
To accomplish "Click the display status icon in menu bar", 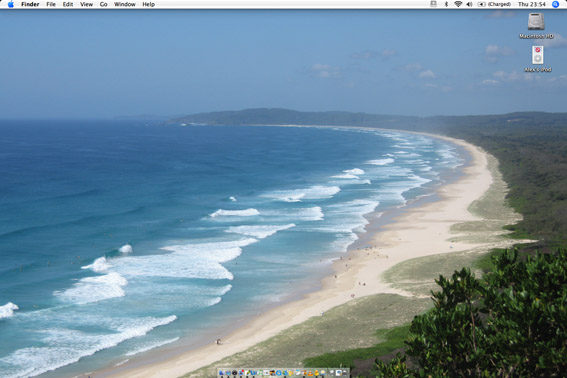I will pyautogui.click(x=433, y=4).
